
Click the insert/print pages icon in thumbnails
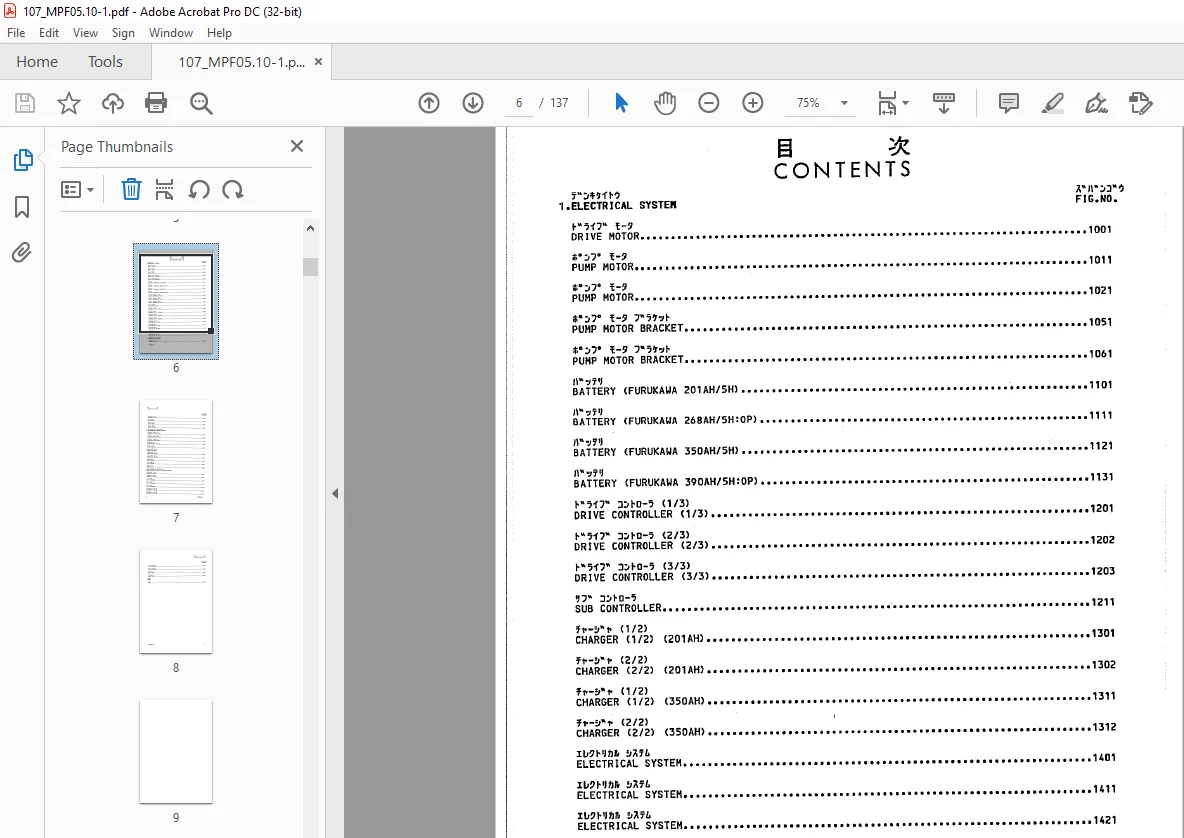[x=164, y=189]
